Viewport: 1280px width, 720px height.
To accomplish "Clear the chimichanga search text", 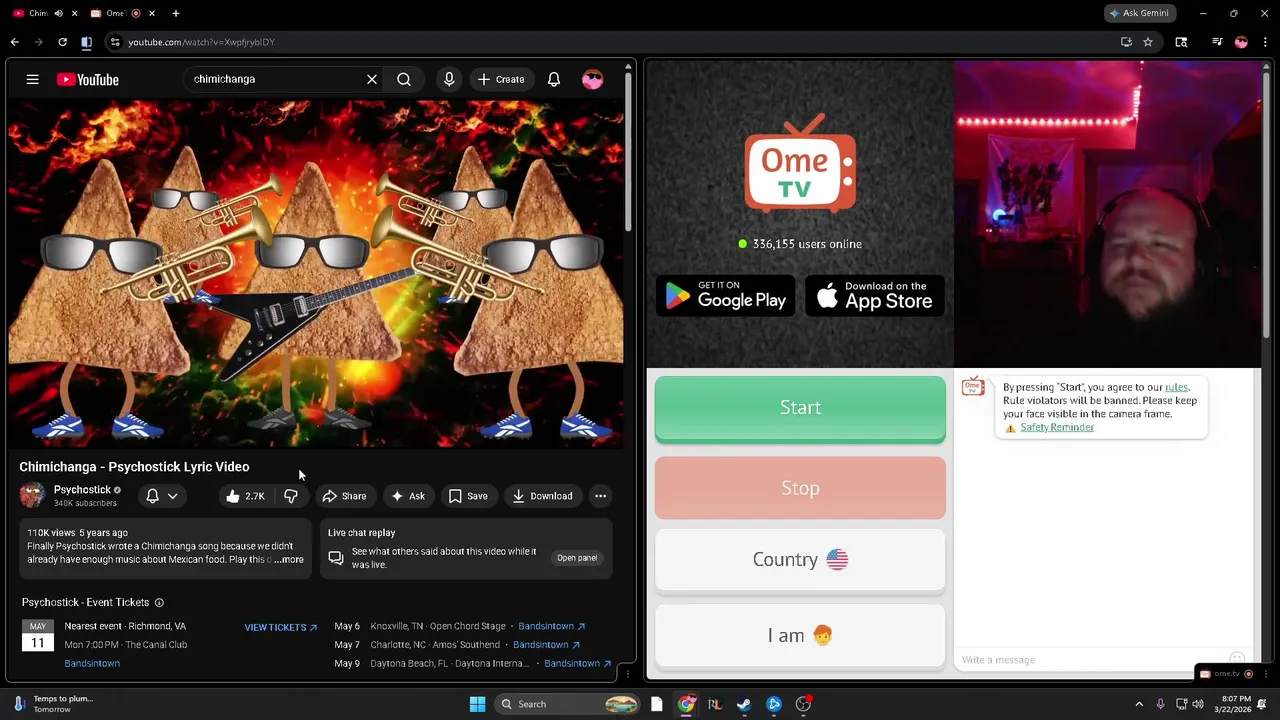I will coord(372,79).
